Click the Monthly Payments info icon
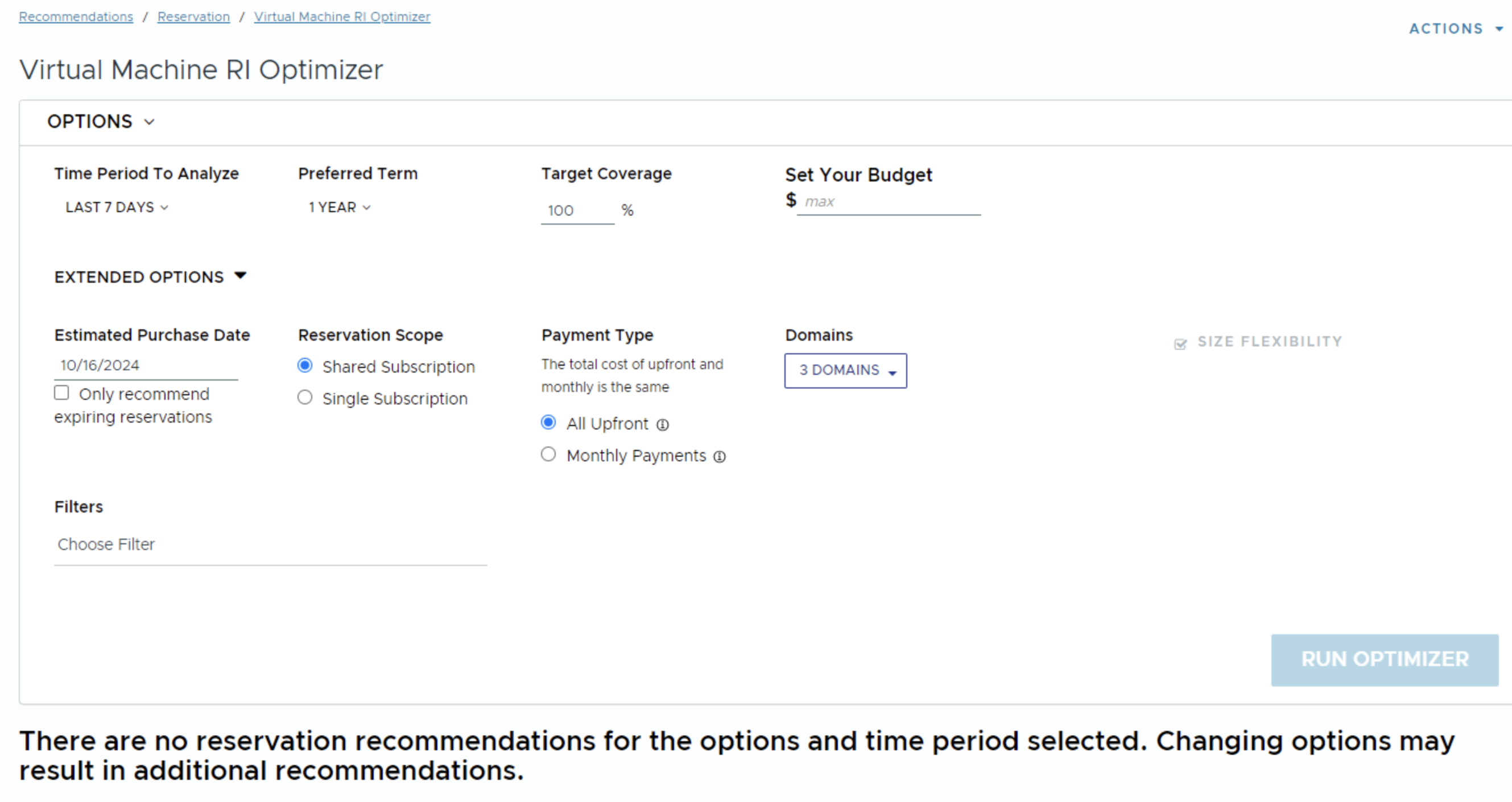The width and height of the screenshot is (1512, 802). pyautogui.click(x=719, y=456)
